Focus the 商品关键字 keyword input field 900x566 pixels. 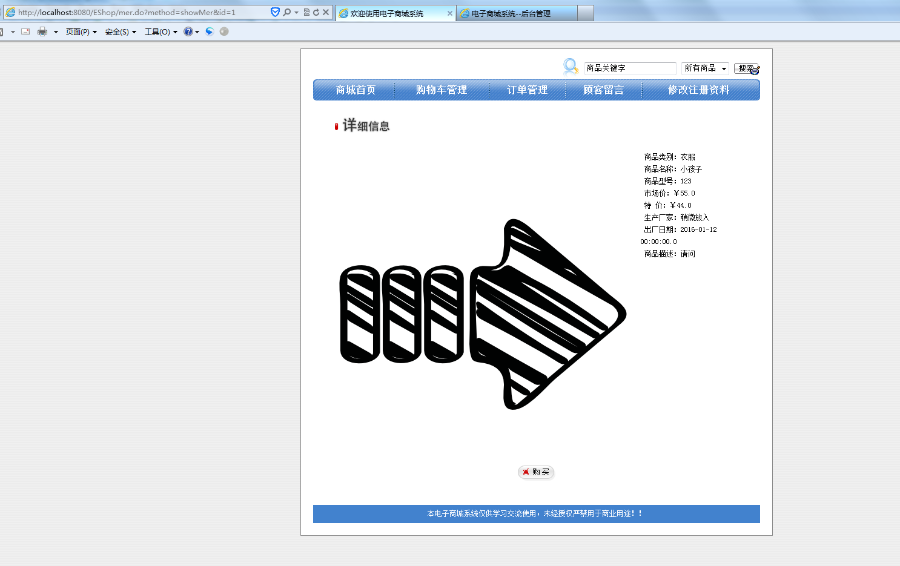pos(630,68)
